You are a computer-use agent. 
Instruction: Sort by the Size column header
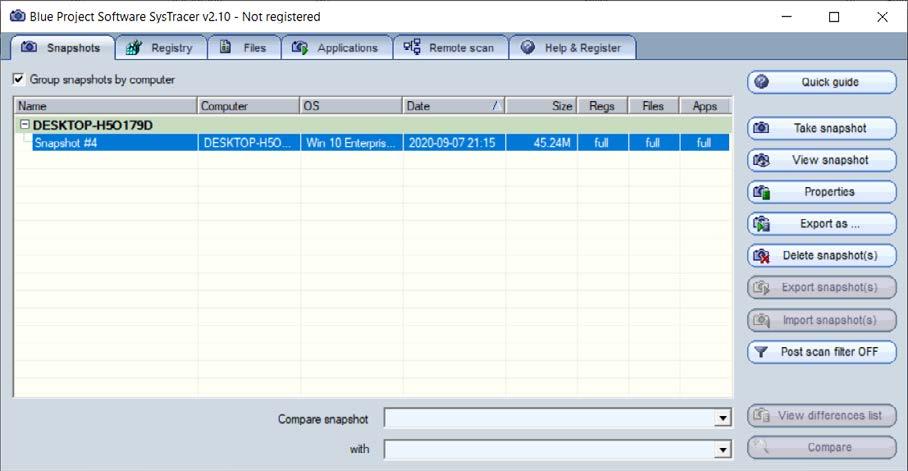[x=541, y=106]
